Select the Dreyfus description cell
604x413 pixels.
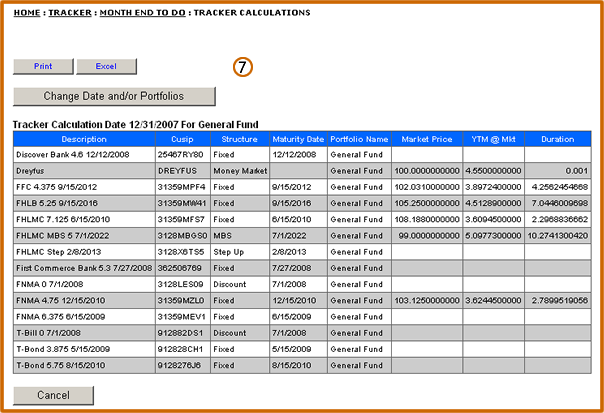[x=84, y=171]
